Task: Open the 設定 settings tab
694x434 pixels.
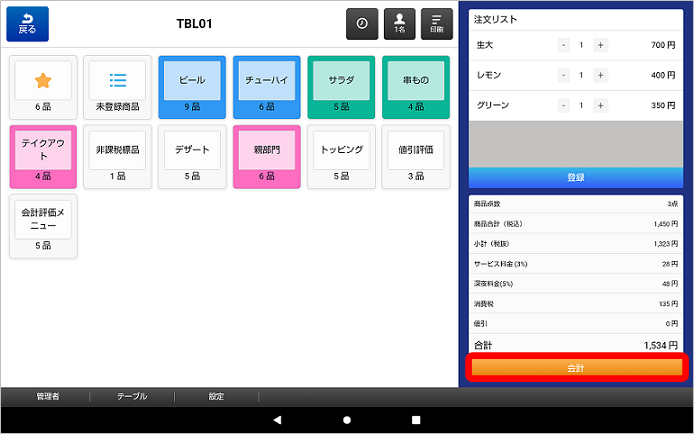Action: [216, 396]
